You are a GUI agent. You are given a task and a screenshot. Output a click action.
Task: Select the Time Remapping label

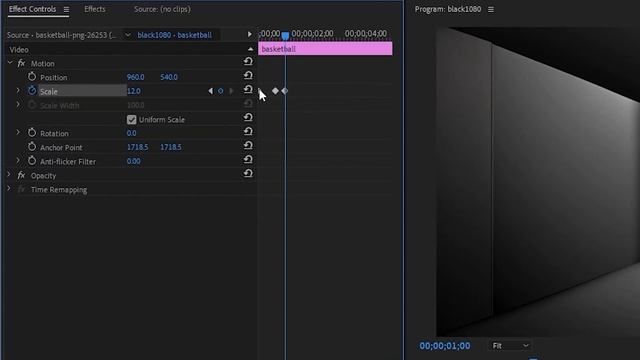59,190
